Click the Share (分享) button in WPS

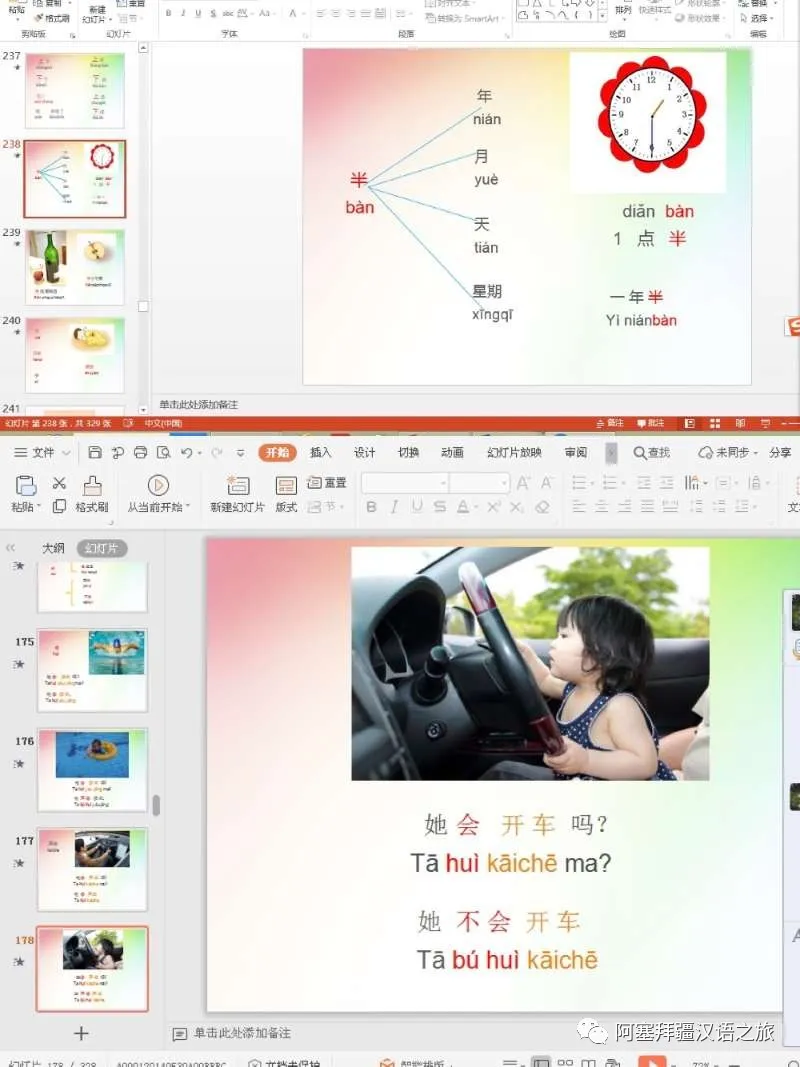(780, 453)
